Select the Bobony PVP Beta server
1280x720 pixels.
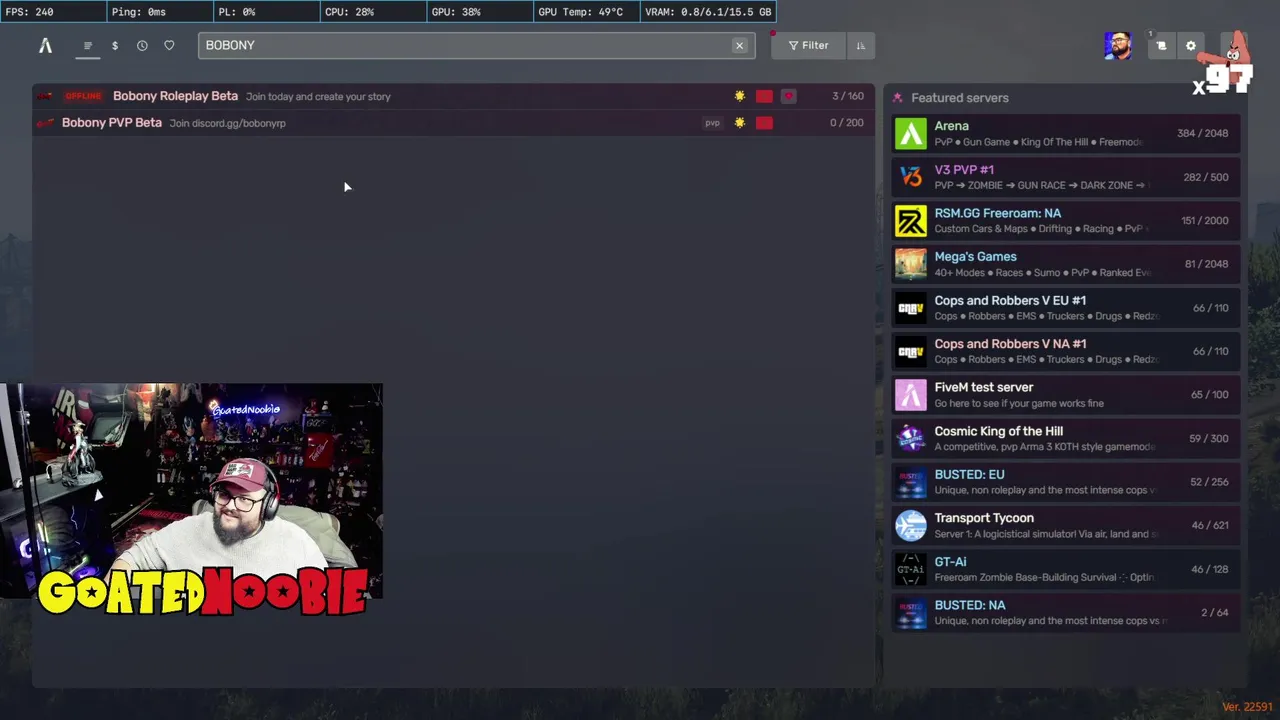tap(453, 123)
